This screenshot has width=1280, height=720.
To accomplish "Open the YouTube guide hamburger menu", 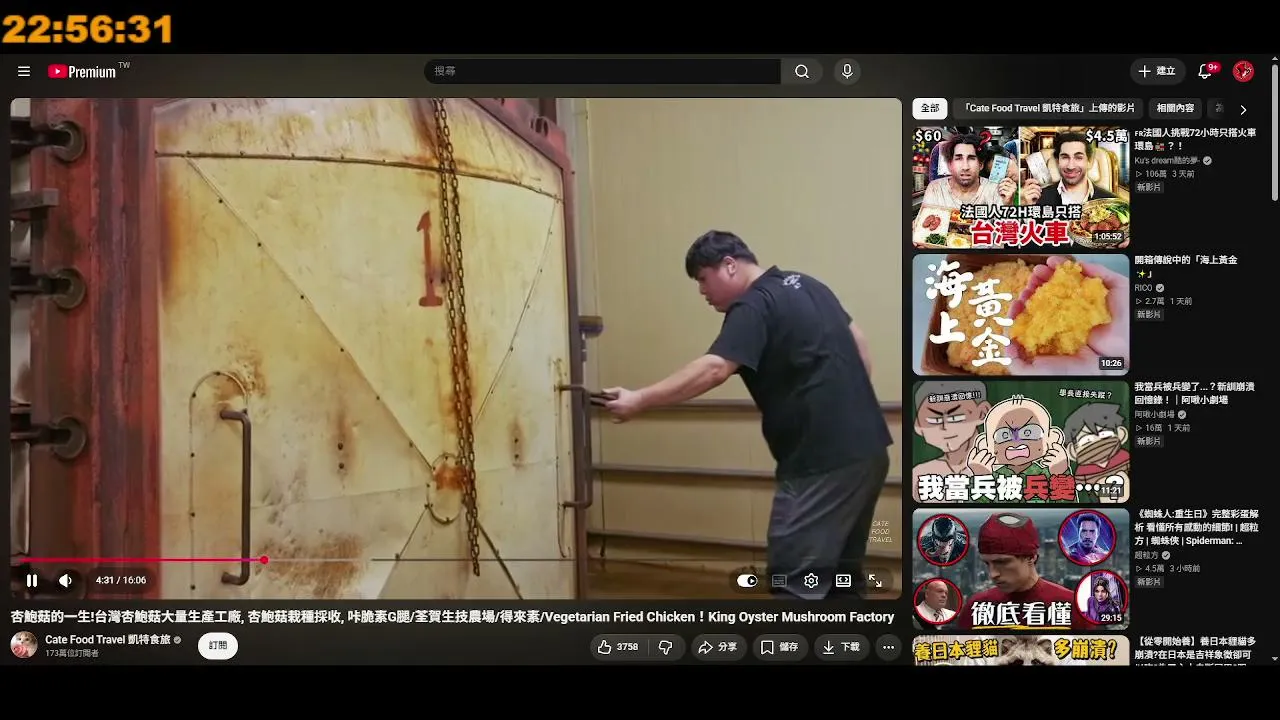I will point(24,71).
